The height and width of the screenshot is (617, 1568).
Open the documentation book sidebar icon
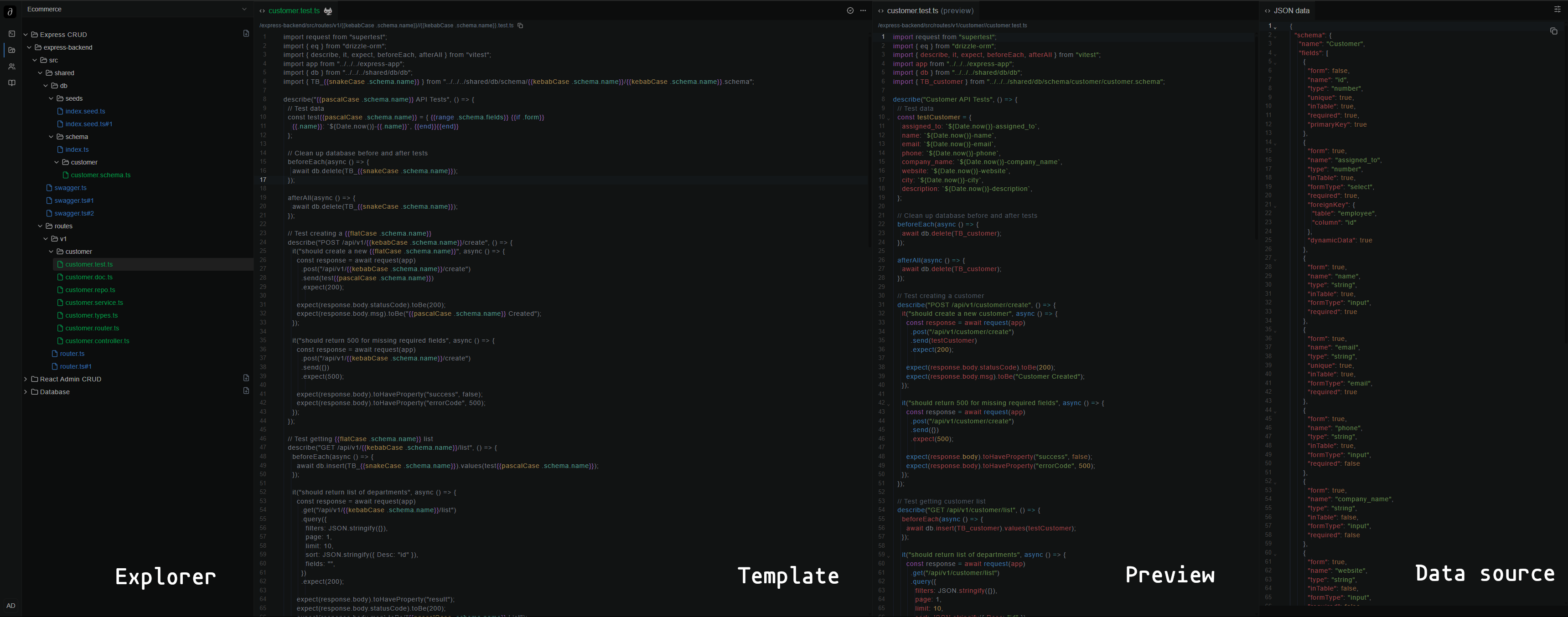pyautogui.click(x=11, y=83)
